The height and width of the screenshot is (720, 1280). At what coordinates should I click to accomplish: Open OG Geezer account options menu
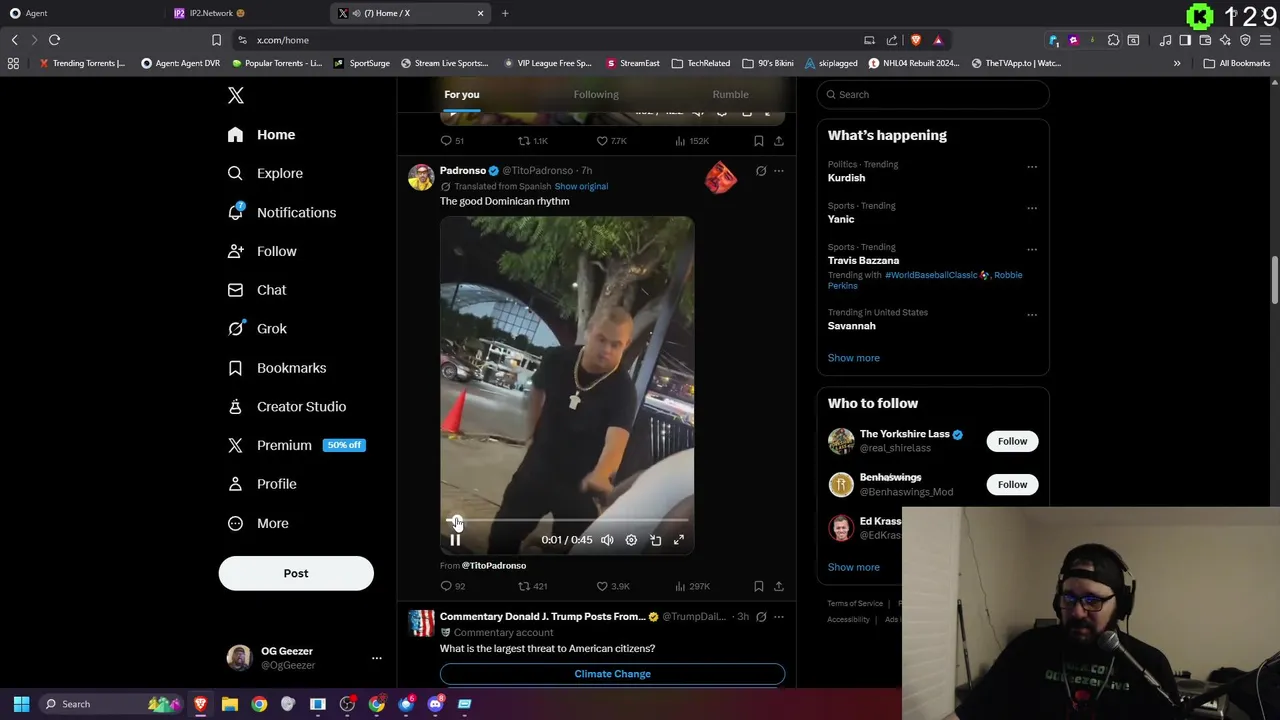pyautogui.click(x=376, y=658)
